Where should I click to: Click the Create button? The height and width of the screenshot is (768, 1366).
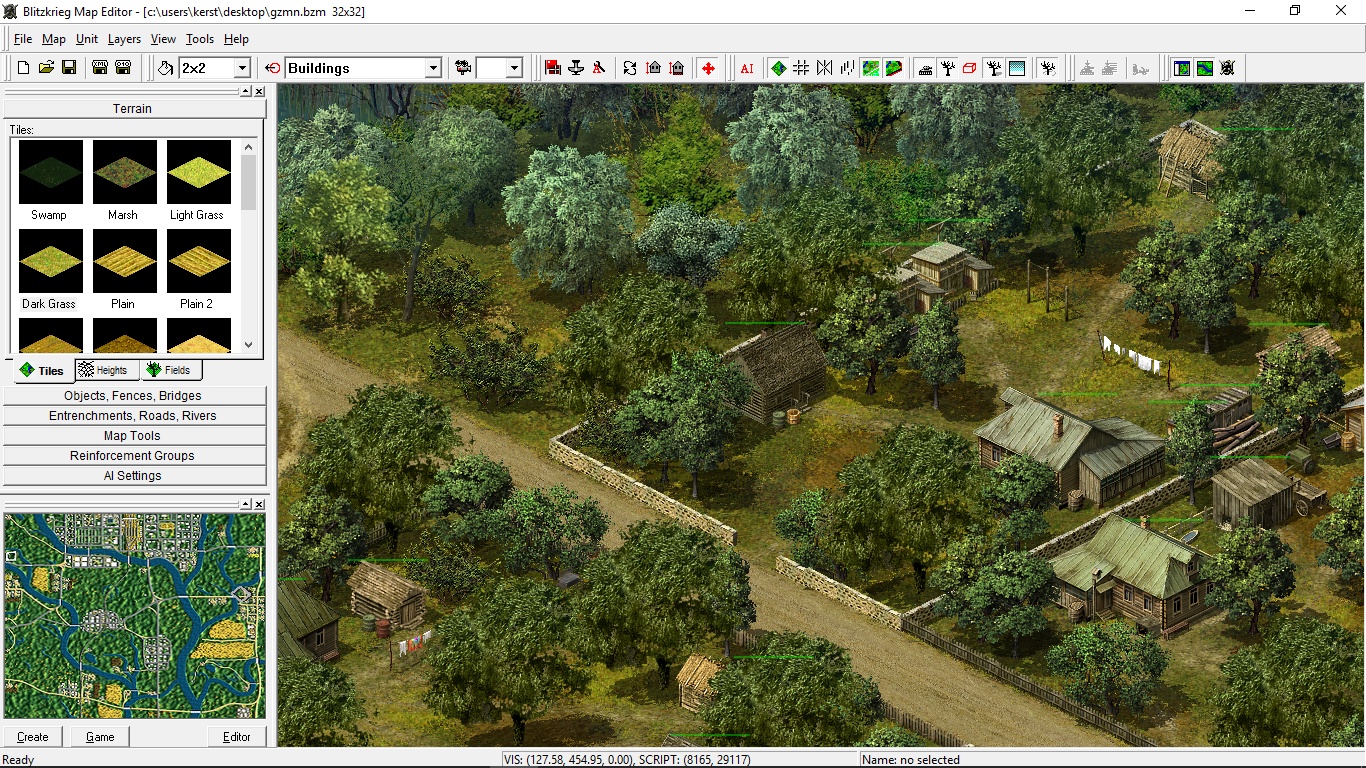coord(33,737)
